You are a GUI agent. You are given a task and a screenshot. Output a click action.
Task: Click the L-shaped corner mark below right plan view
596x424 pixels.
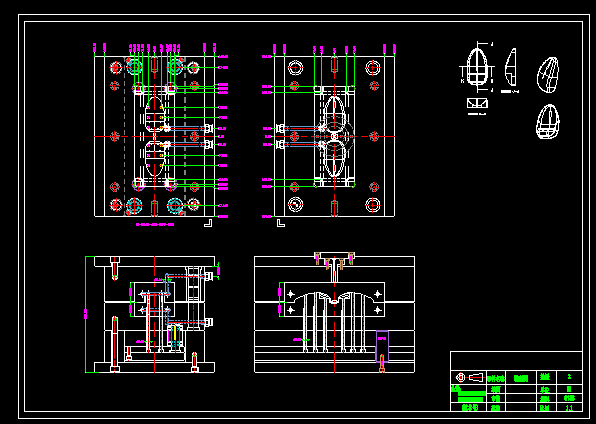[281, 223]
